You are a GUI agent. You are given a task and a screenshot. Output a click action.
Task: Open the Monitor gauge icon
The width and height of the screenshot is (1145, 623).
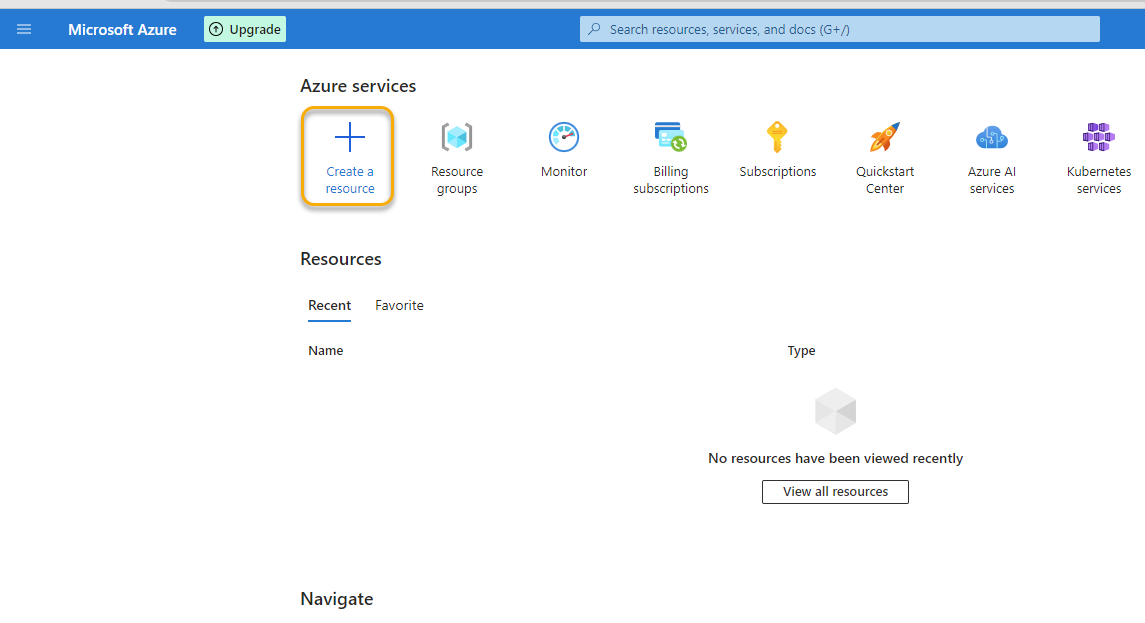click(564, 137)
